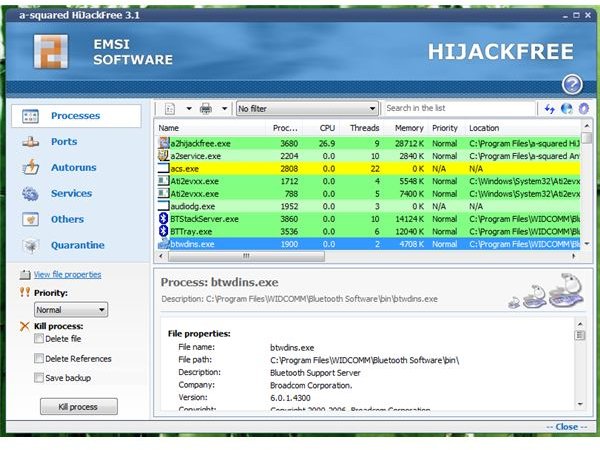Screen dimensions: 600x450
Task: Click the printer icon in toolbar
Action: click(x=206, y=109)
